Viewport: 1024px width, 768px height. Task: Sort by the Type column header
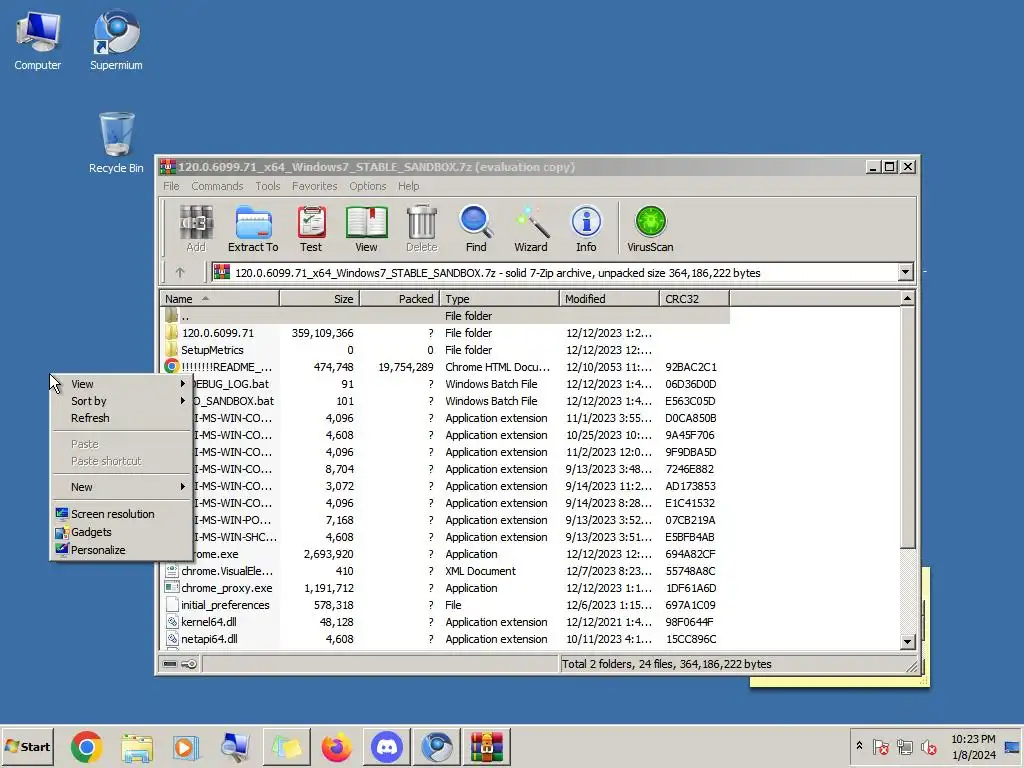[499, 298]
